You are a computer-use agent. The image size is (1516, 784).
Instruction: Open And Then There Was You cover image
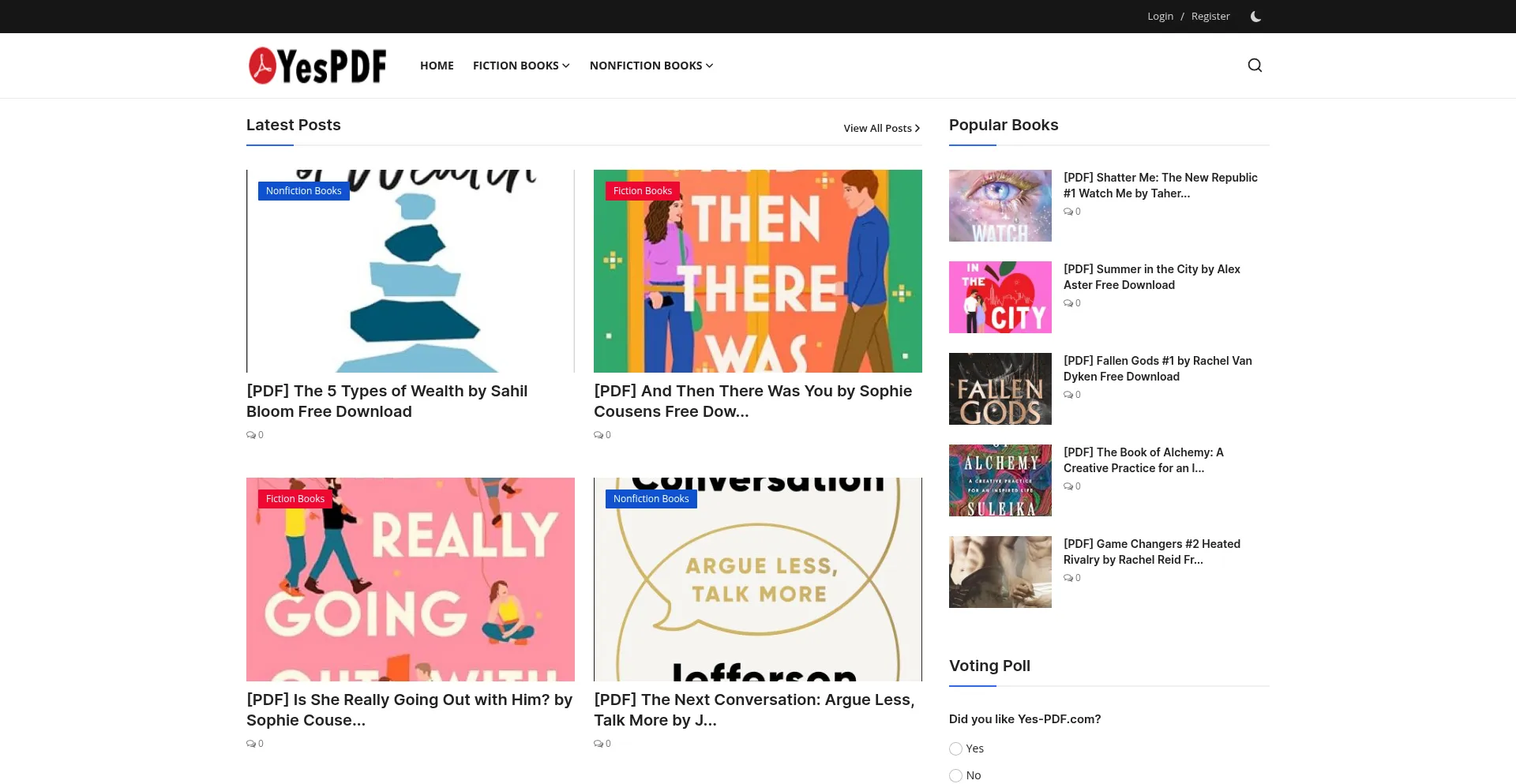coord(758,271)
